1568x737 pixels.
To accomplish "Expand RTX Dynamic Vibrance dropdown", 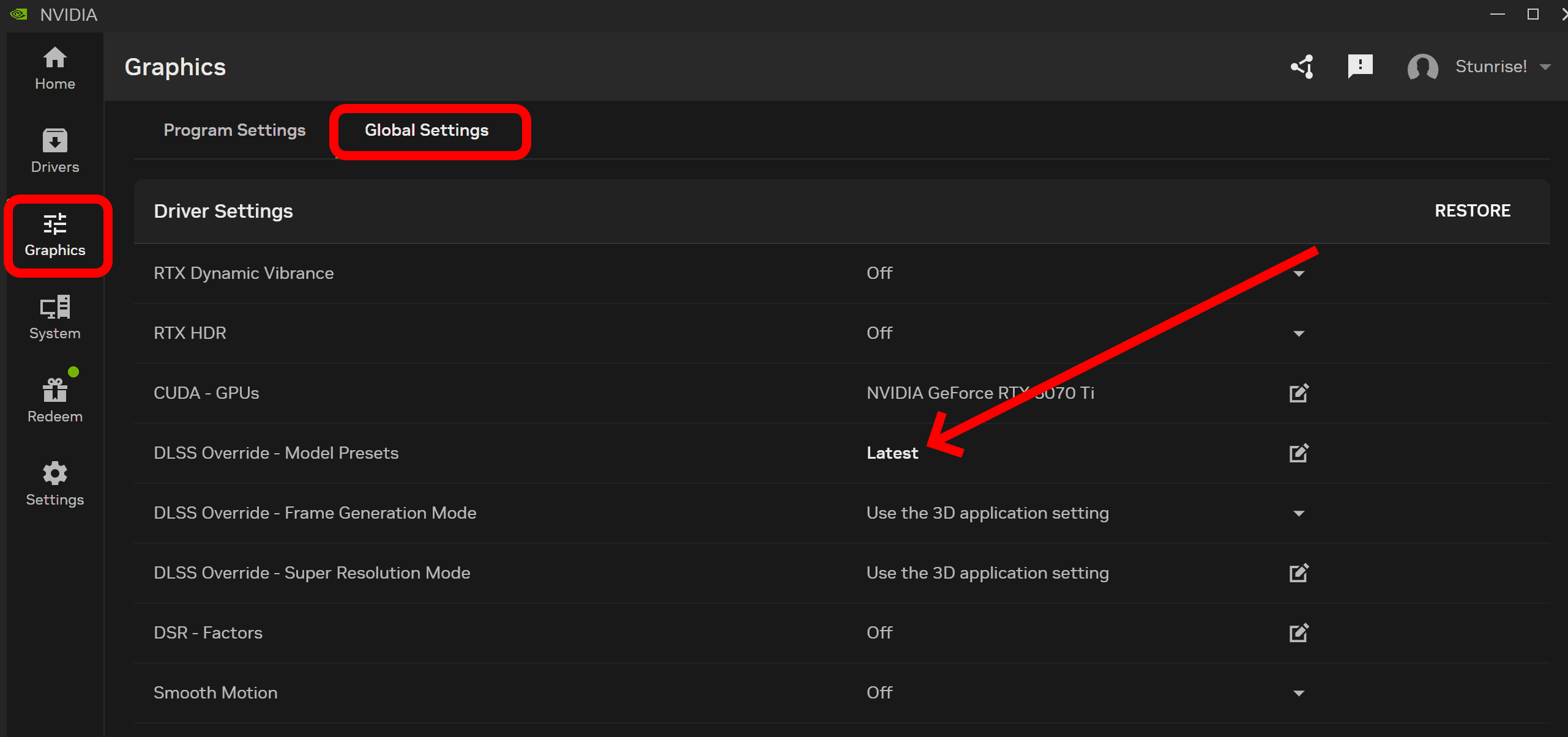I will 1298,274.
